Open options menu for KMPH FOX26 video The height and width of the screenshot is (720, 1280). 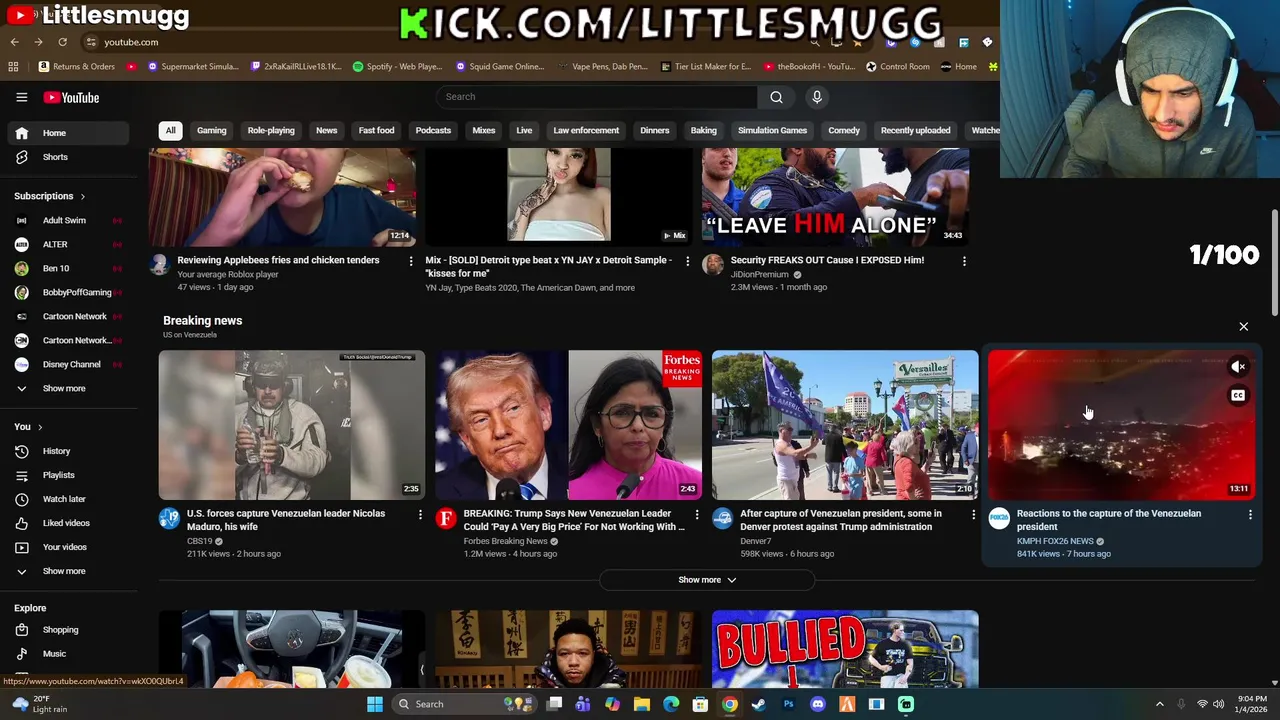click(1250, 514)
